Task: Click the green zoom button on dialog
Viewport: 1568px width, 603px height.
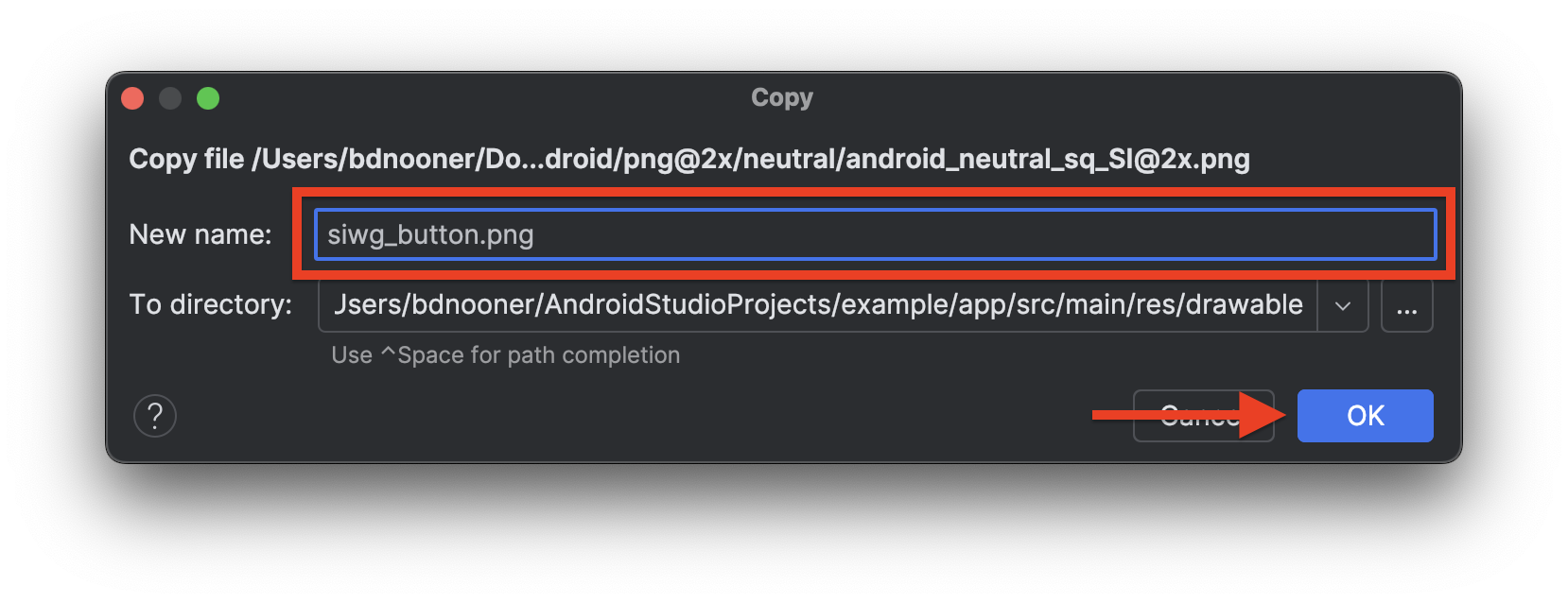Action: (x=208, y=97)
